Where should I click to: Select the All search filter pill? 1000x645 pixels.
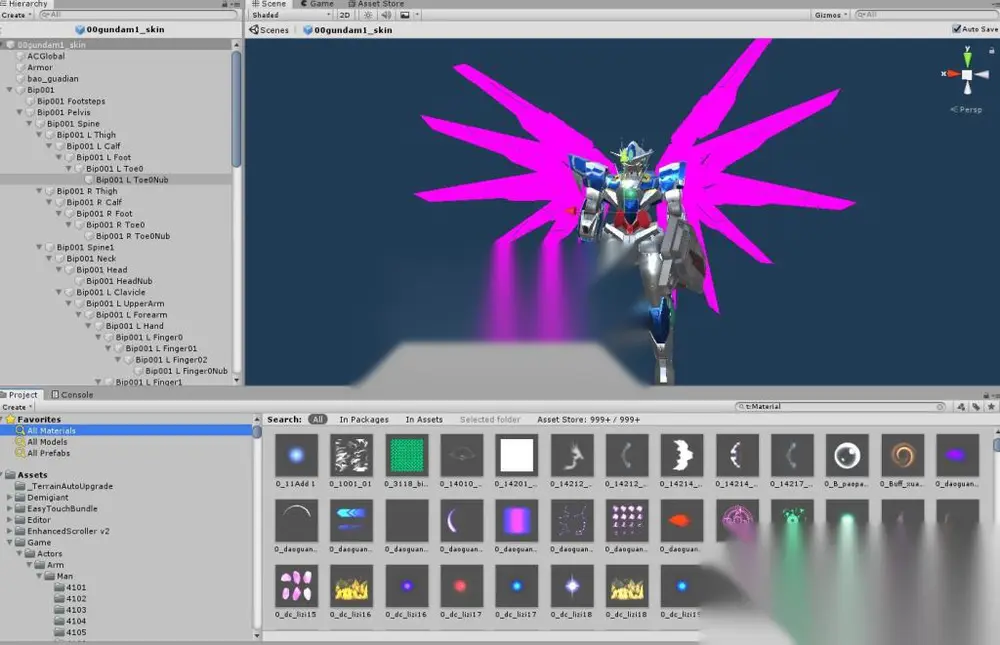pyautogui.click(x=318, y=419)
